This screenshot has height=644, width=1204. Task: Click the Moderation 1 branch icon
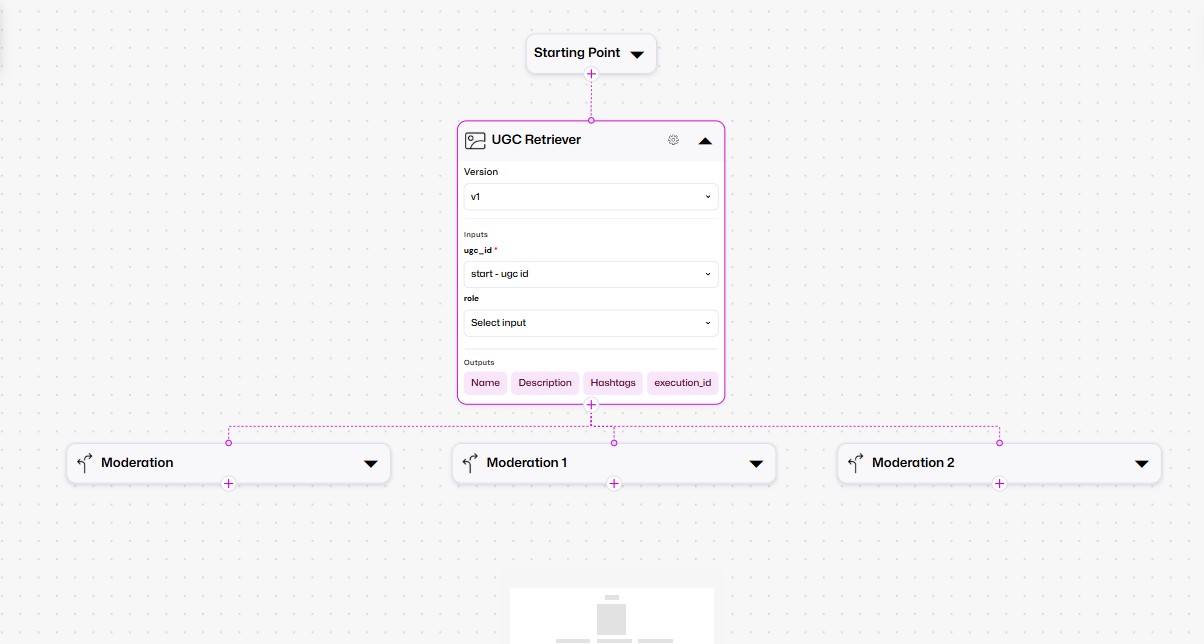coord(469,463)
